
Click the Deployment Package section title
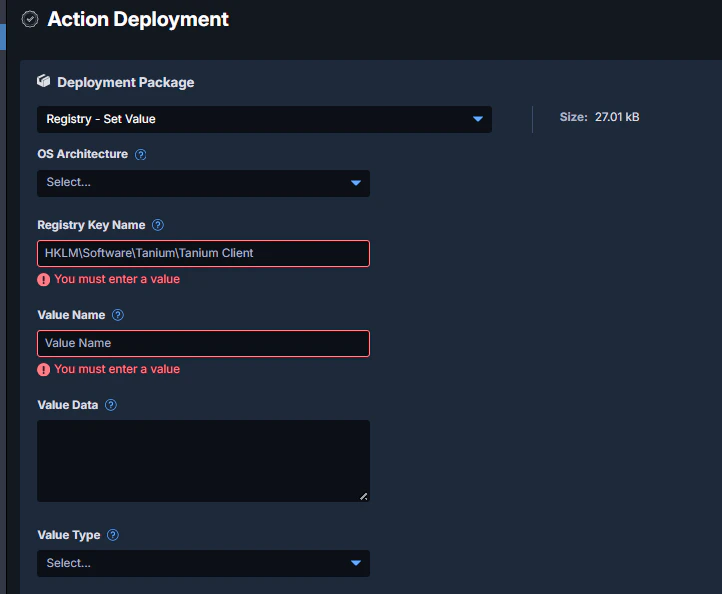pyautogui.click(x=126, y=82)
